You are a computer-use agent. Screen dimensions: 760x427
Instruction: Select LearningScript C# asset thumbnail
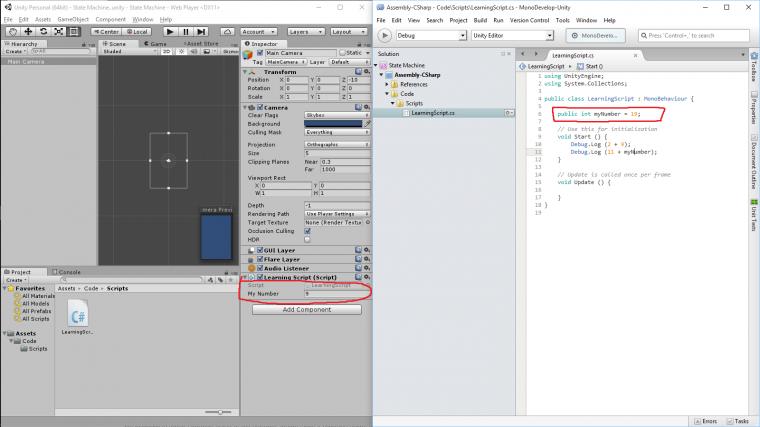[78, 313]
